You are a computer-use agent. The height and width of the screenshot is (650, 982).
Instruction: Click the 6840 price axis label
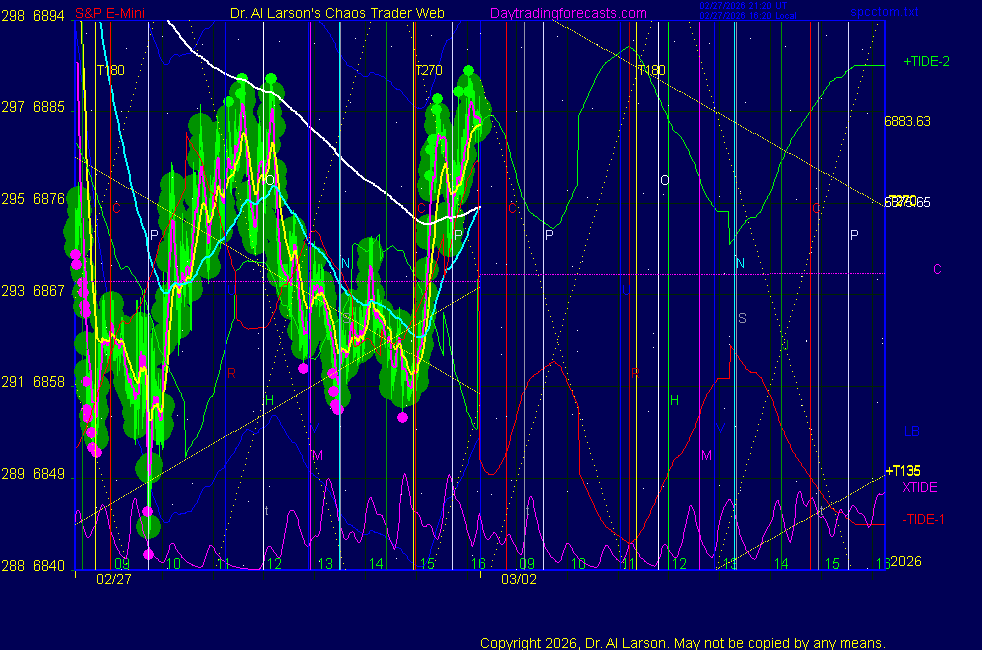coord(49,565)
